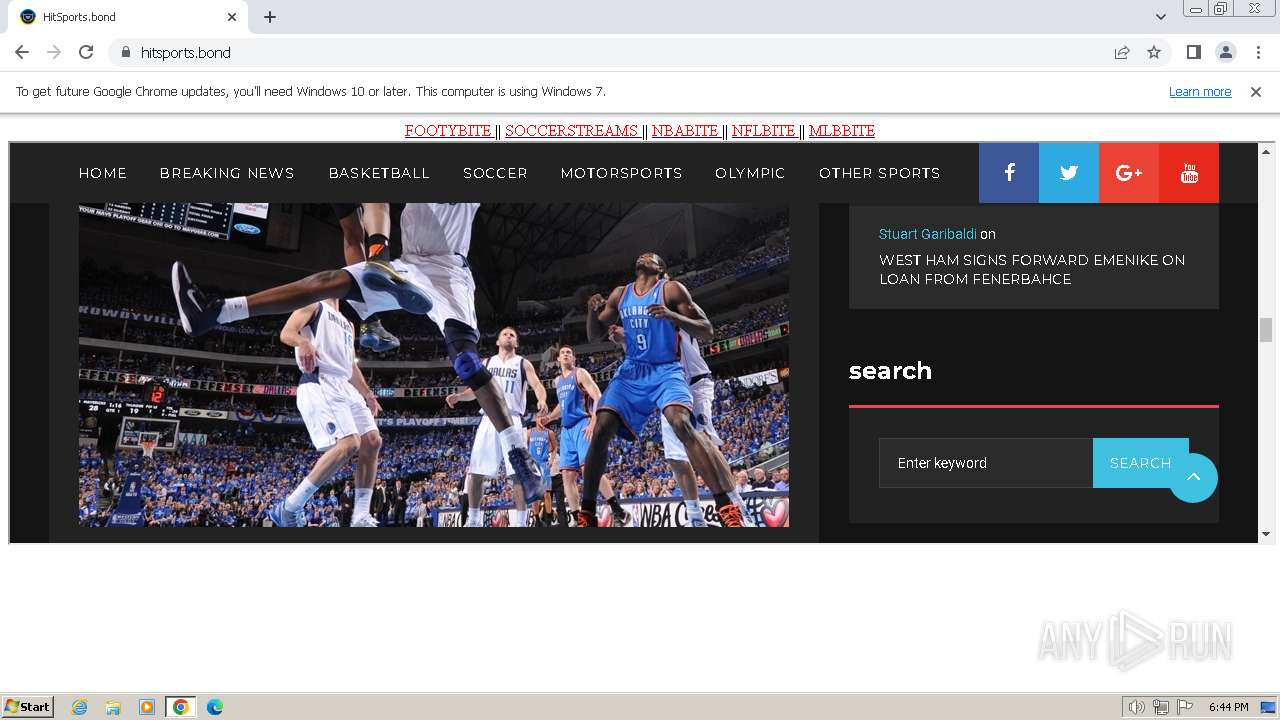The width and height of the screenshot is (1280, 720).
Task: Launch Microsoft Edge from the taskbar
Action: pos(214,707)
